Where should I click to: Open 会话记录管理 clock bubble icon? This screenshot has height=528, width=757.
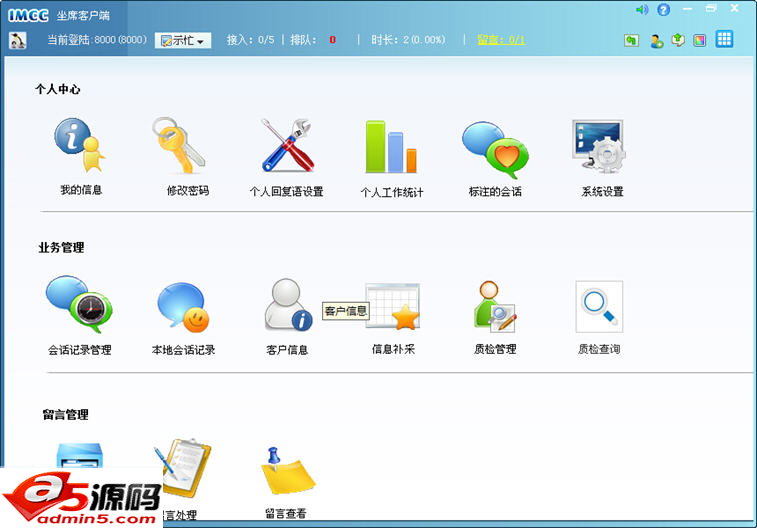[x=80, y=304]
